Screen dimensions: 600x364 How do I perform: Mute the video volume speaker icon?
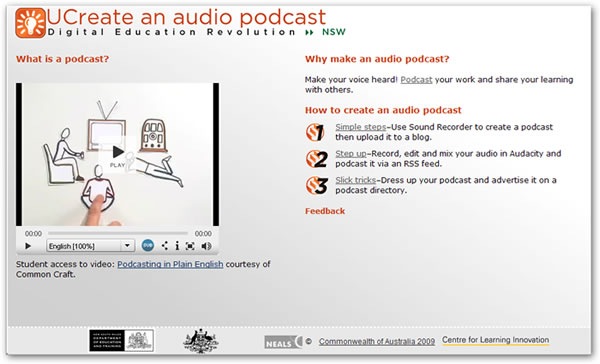(x=206, y=246)
